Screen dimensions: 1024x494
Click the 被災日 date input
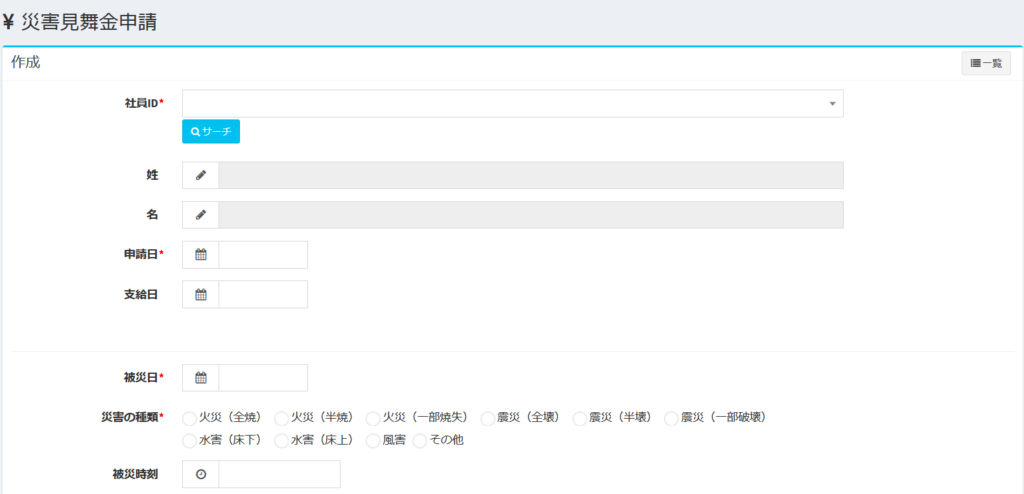[263, 378]
